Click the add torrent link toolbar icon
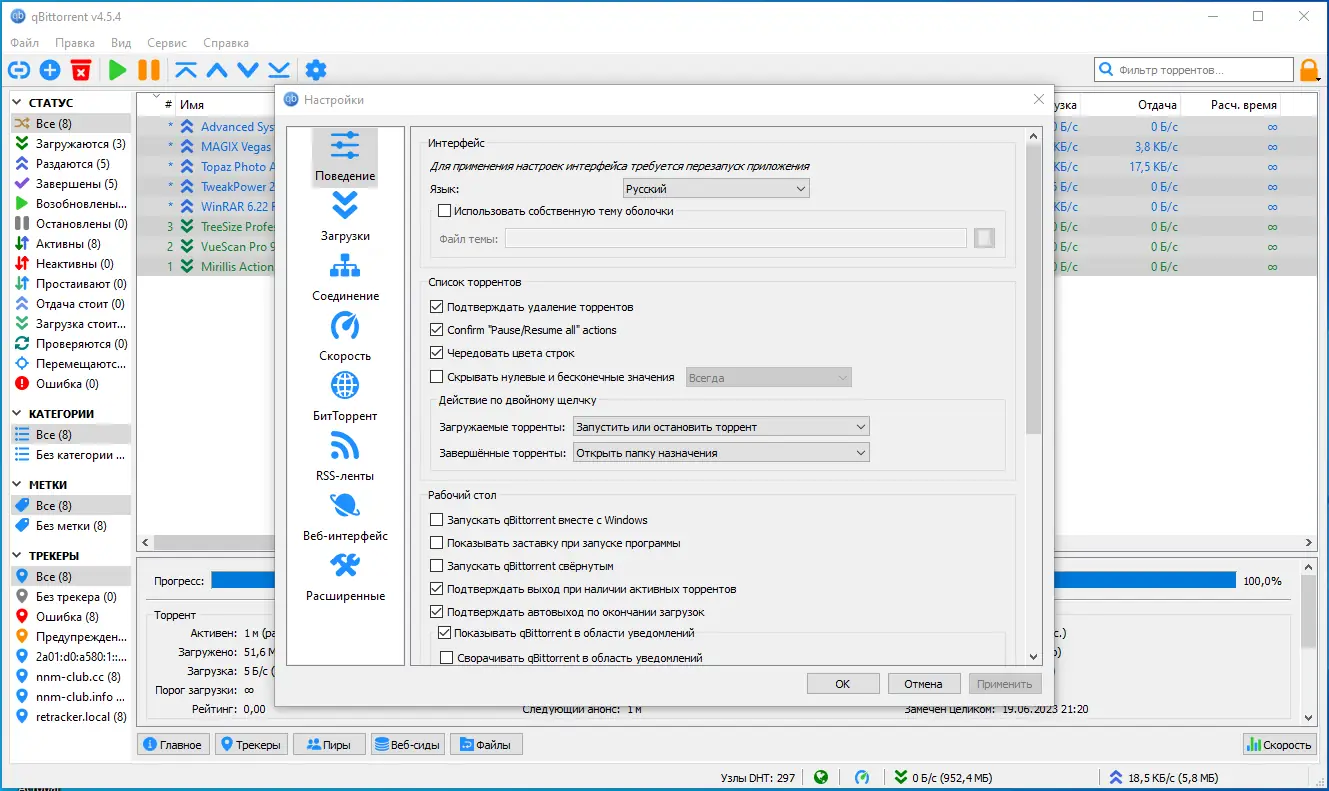The image size is (1329, 791). pos(19,70)
